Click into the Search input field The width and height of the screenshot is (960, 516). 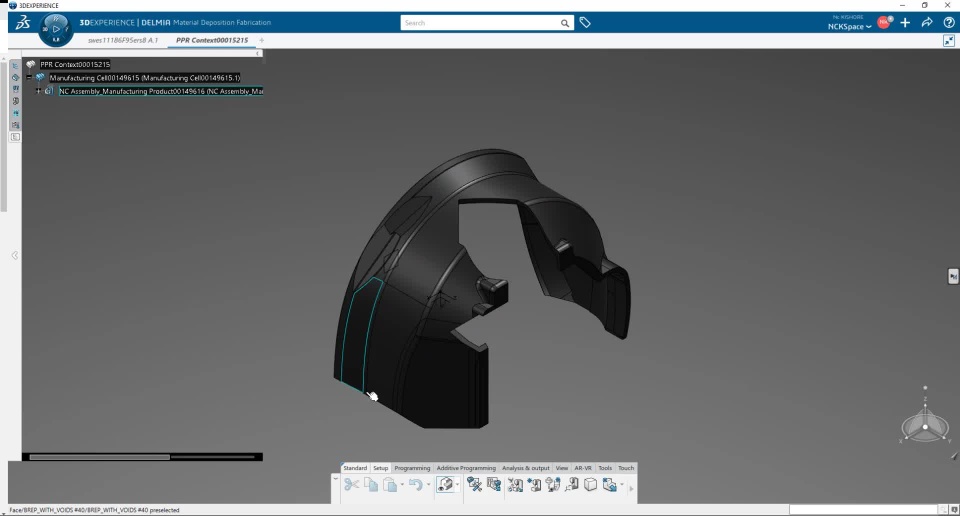pyautogui.click(x=481, y=23)
